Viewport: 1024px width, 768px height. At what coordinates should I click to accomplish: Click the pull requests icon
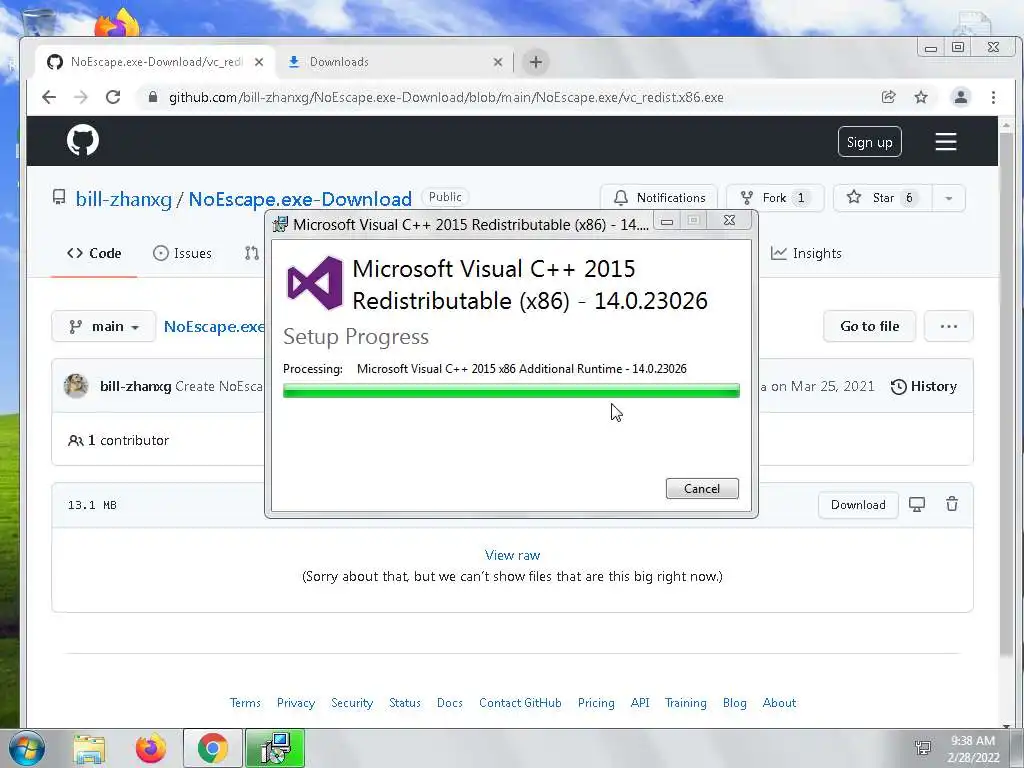tap(252, 253)
